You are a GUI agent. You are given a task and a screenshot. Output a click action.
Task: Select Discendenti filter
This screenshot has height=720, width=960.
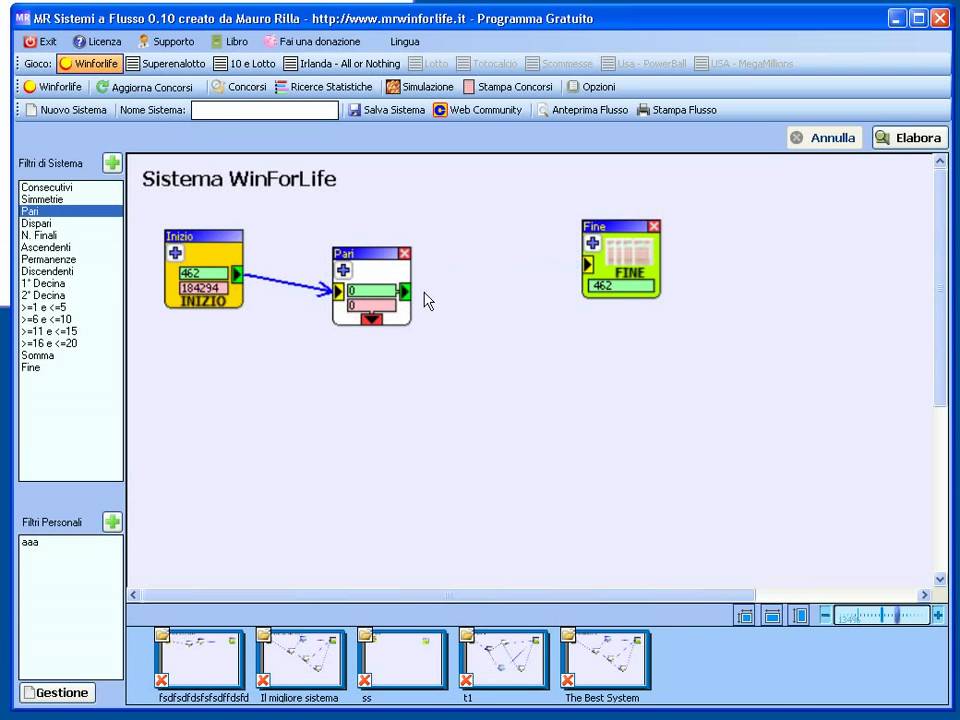(x=71, y=271)
